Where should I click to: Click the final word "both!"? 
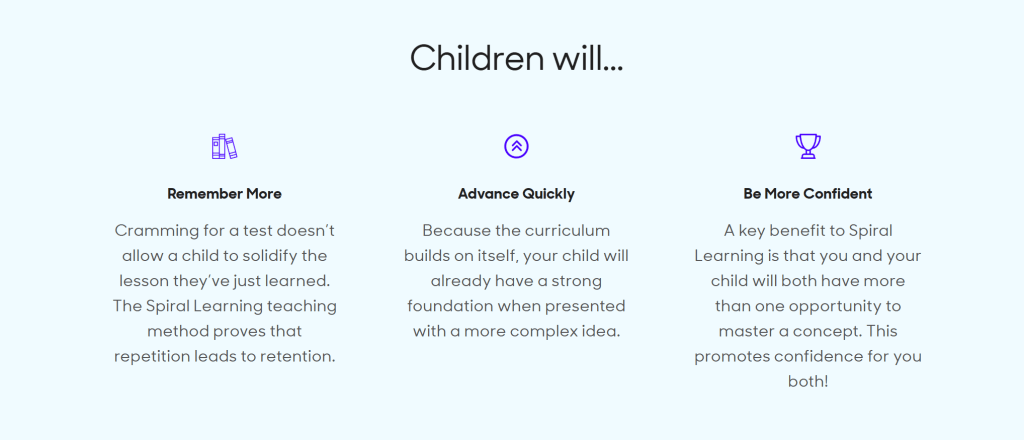point(808,381)
